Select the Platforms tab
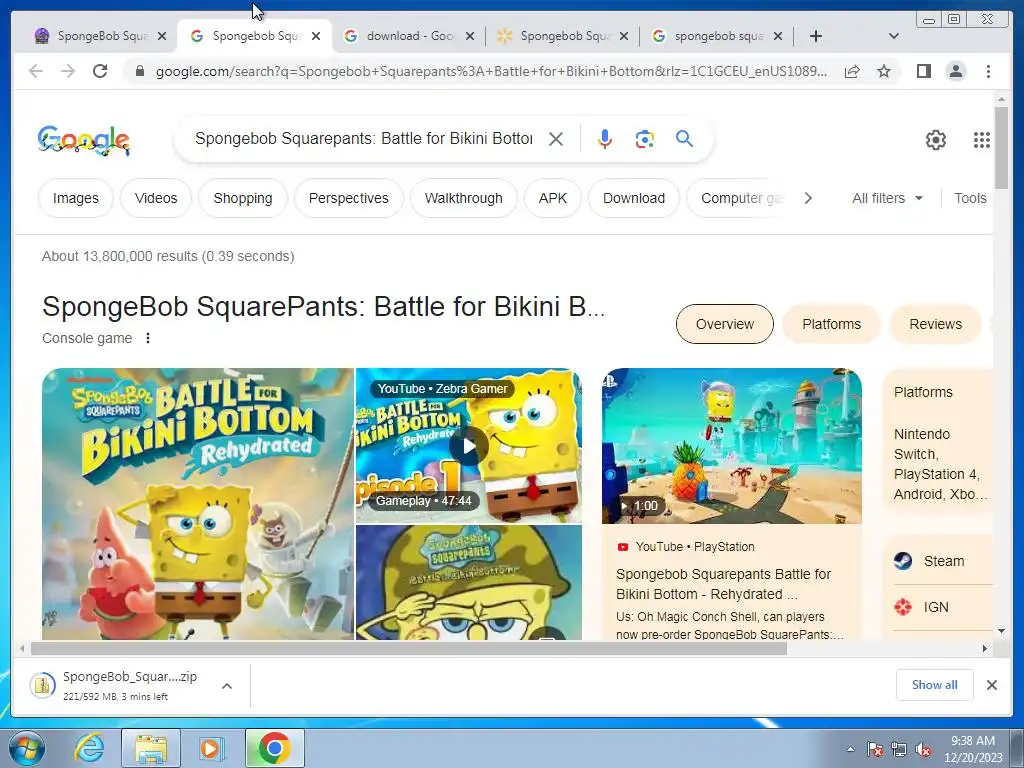This screenshot has width=1024, height=768. click(x=831, y=324)
